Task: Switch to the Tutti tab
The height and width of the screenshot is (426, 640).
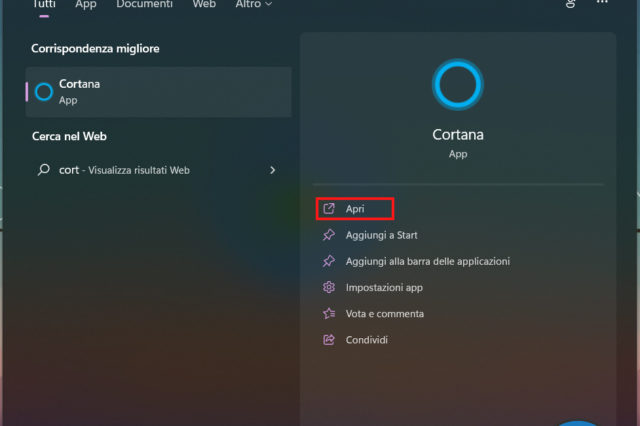Action: (44, 5)
